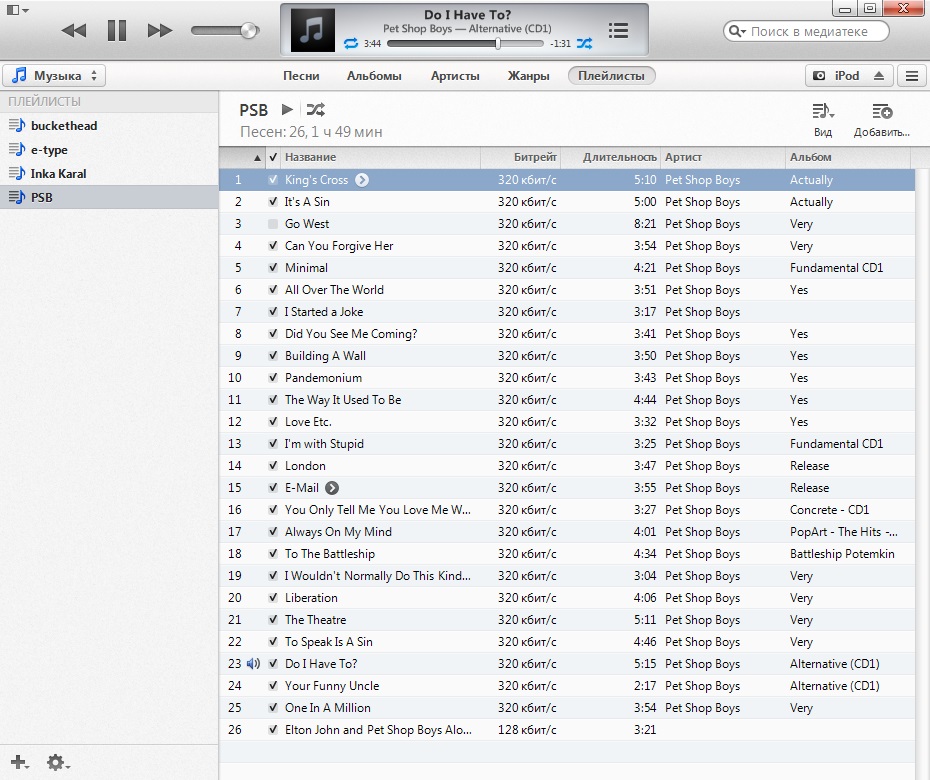Skip to the next track
This screenshot has width=930, height=780.
160,30
